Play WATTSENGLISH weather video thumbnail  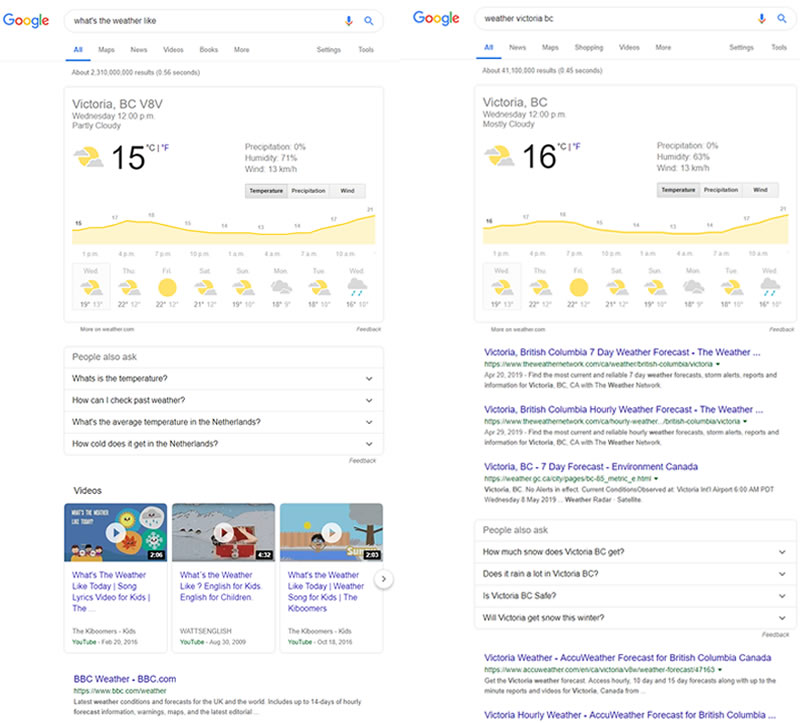tap(223, 533)
